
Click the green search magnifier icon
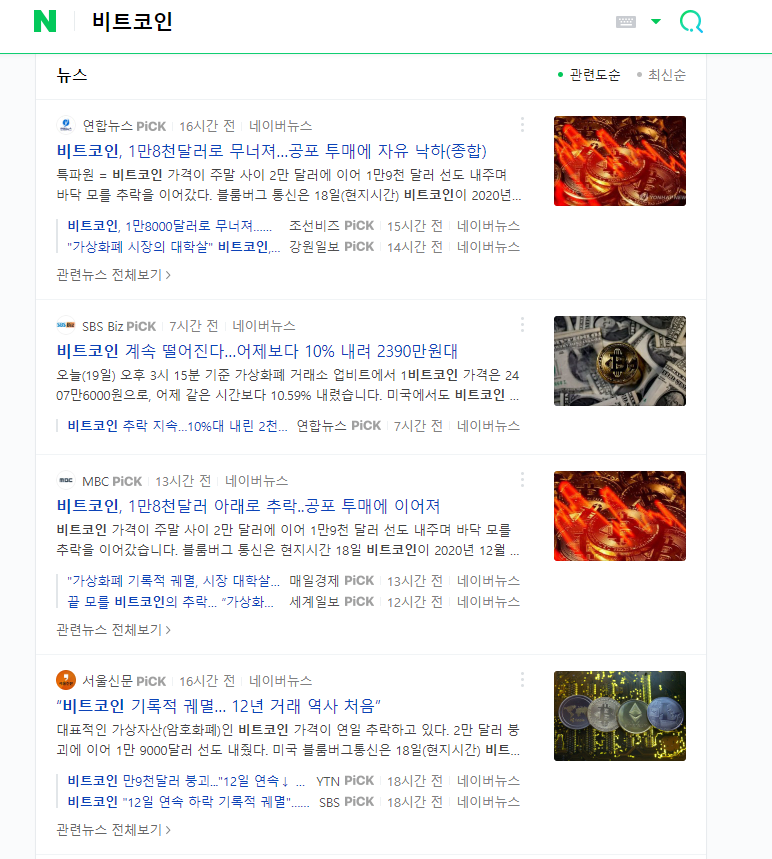coord(691,22)
